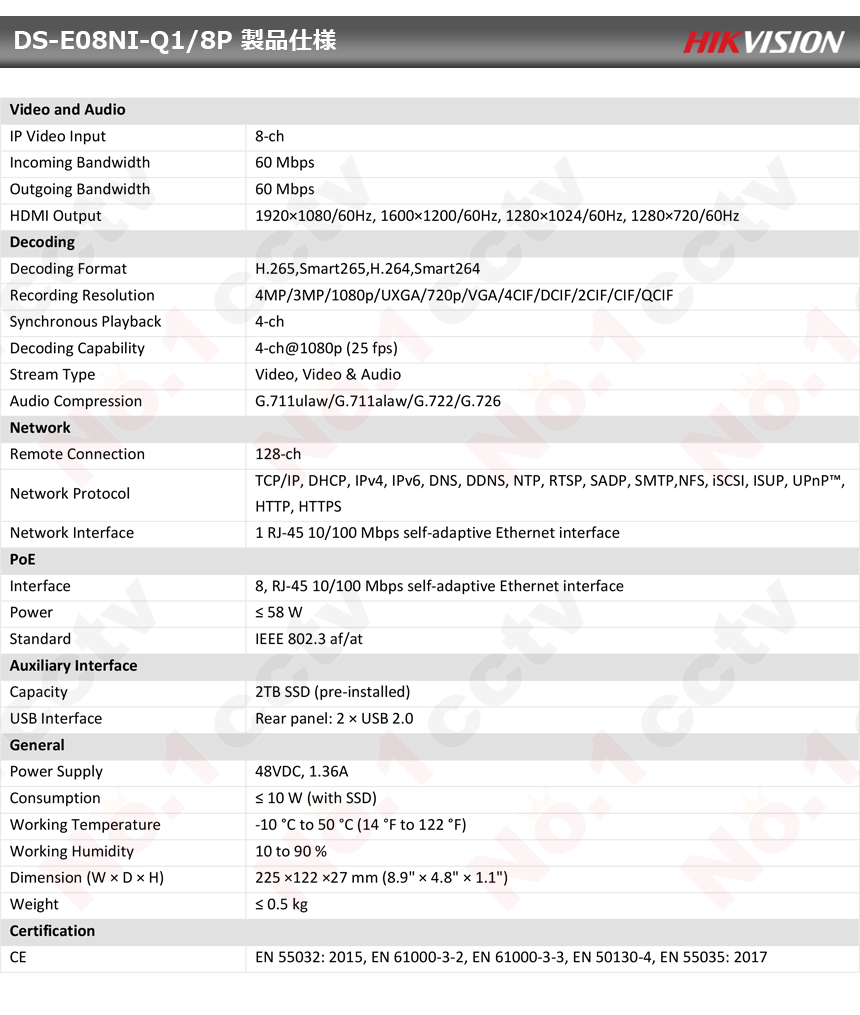Screen dimensions: 860x1015
Task: Select the 'Capacity' label
Action: (x=38, y=692)
